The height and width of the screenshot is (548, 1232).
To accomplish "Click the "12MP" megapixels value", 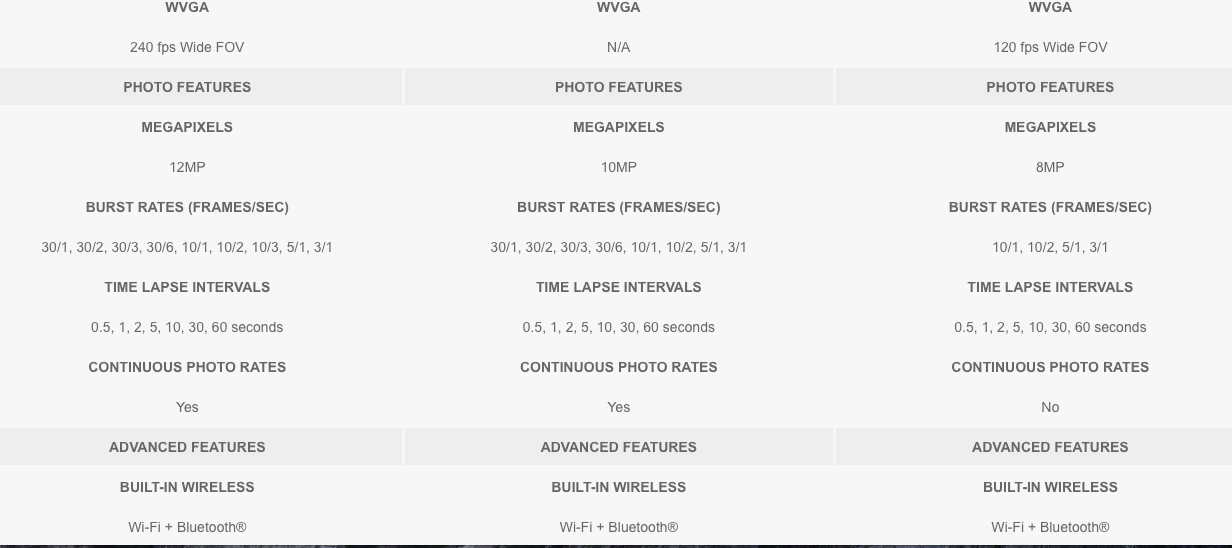I will coord(187,167).
